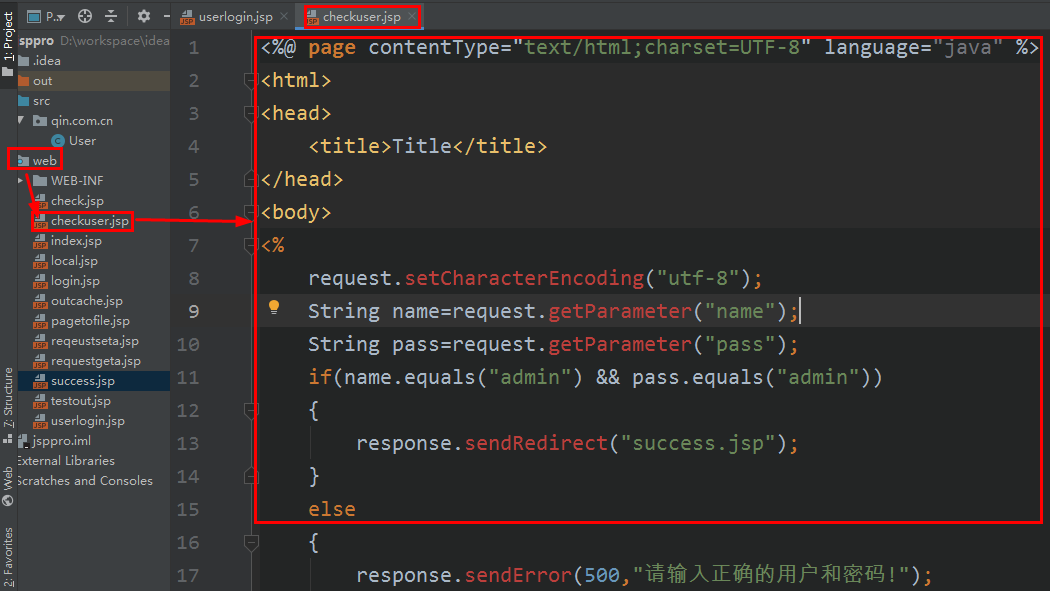Open the project settings gear
The height and width of the screenshot is (591, 1050).
(143, 16)
